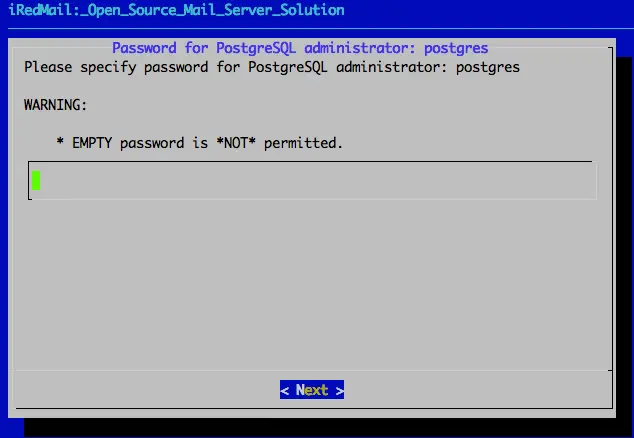
Task: Click the asterisk bullet before EMPTY
Action: (x=60, y=142)
